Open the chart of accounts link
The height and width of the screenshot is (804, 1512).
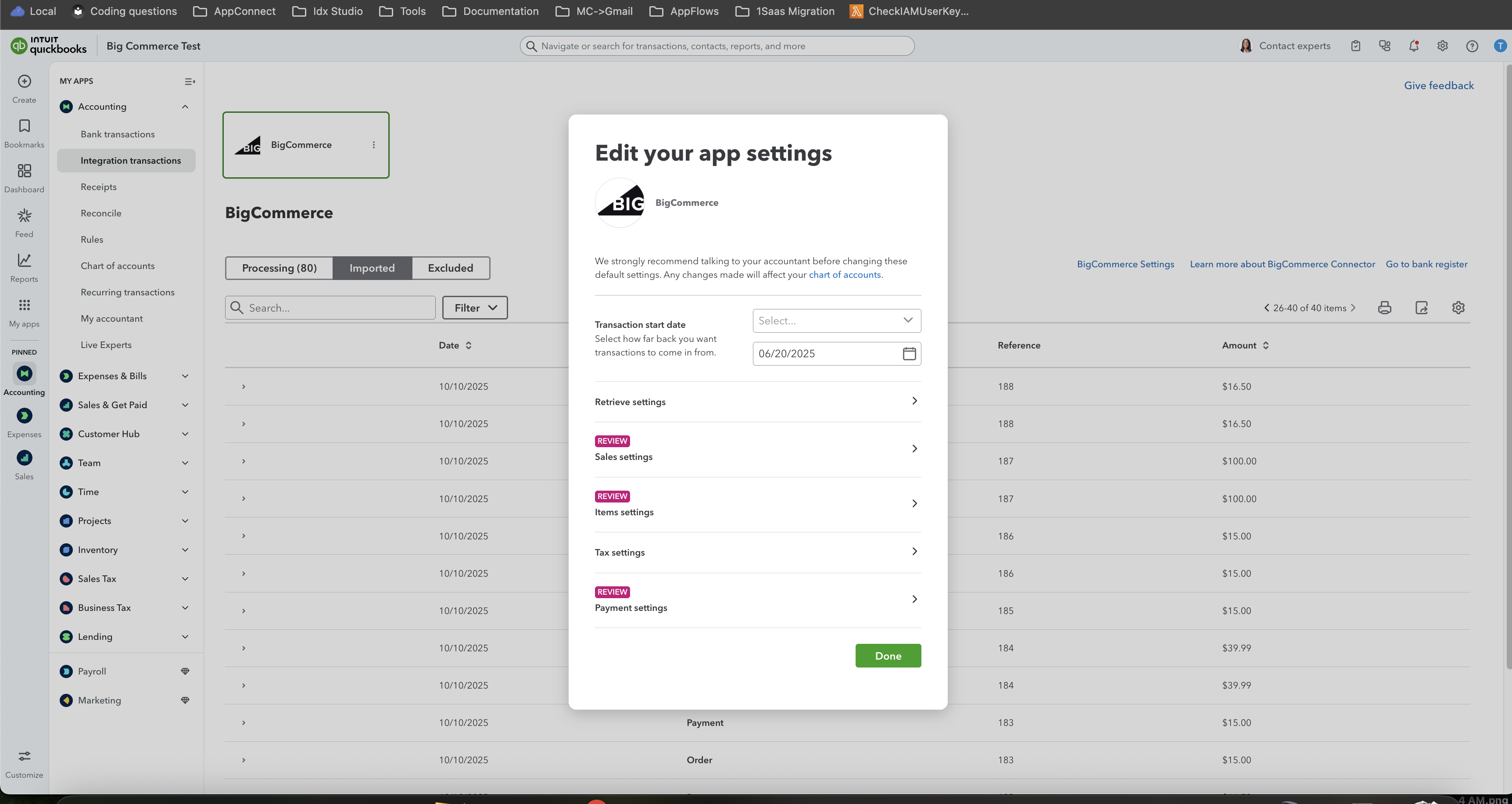pyautogui.click(x=845, y=275)
